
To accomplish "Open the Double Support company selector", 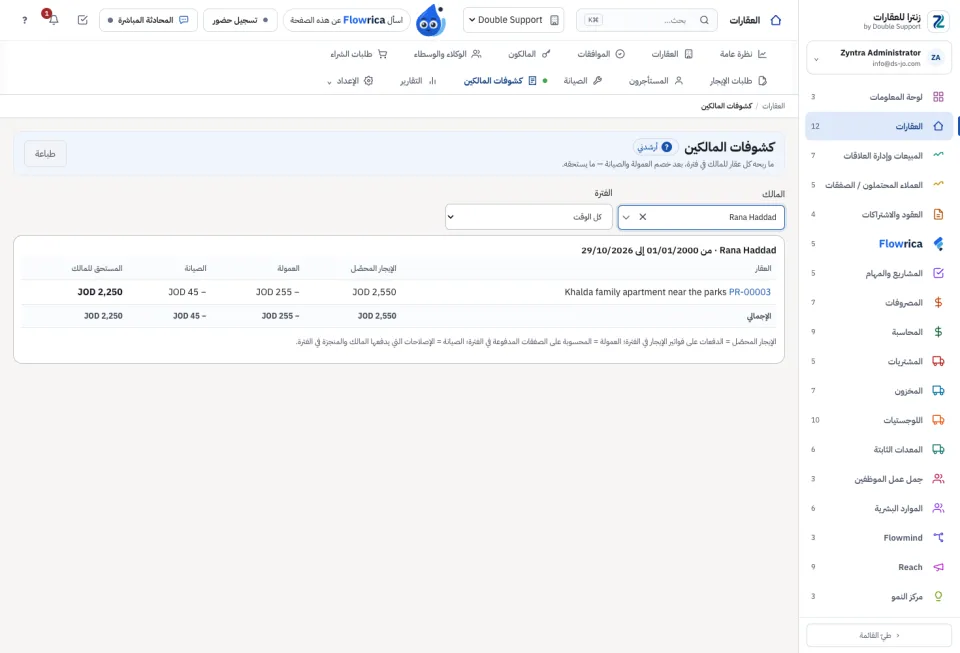I will pos(513,20).
